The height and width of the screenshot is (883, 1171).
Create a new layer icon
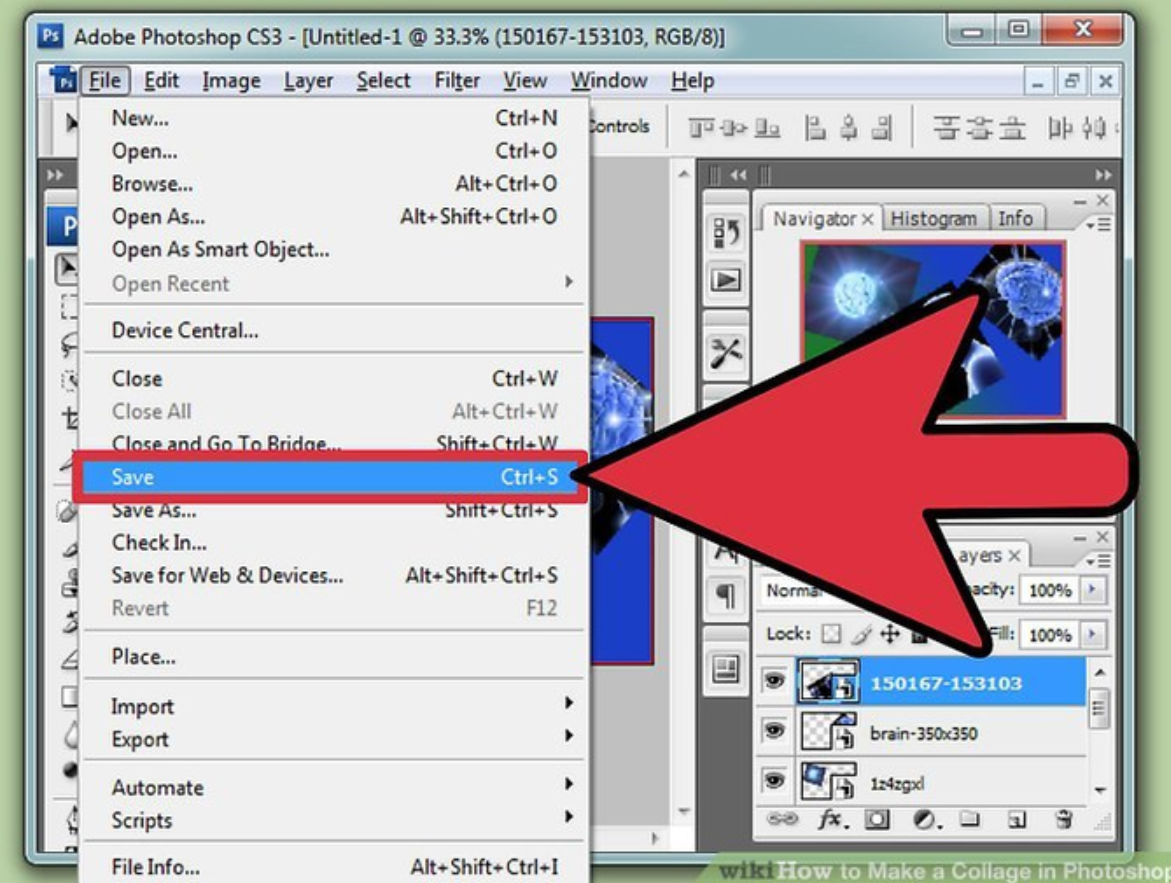pos(1016,820)
